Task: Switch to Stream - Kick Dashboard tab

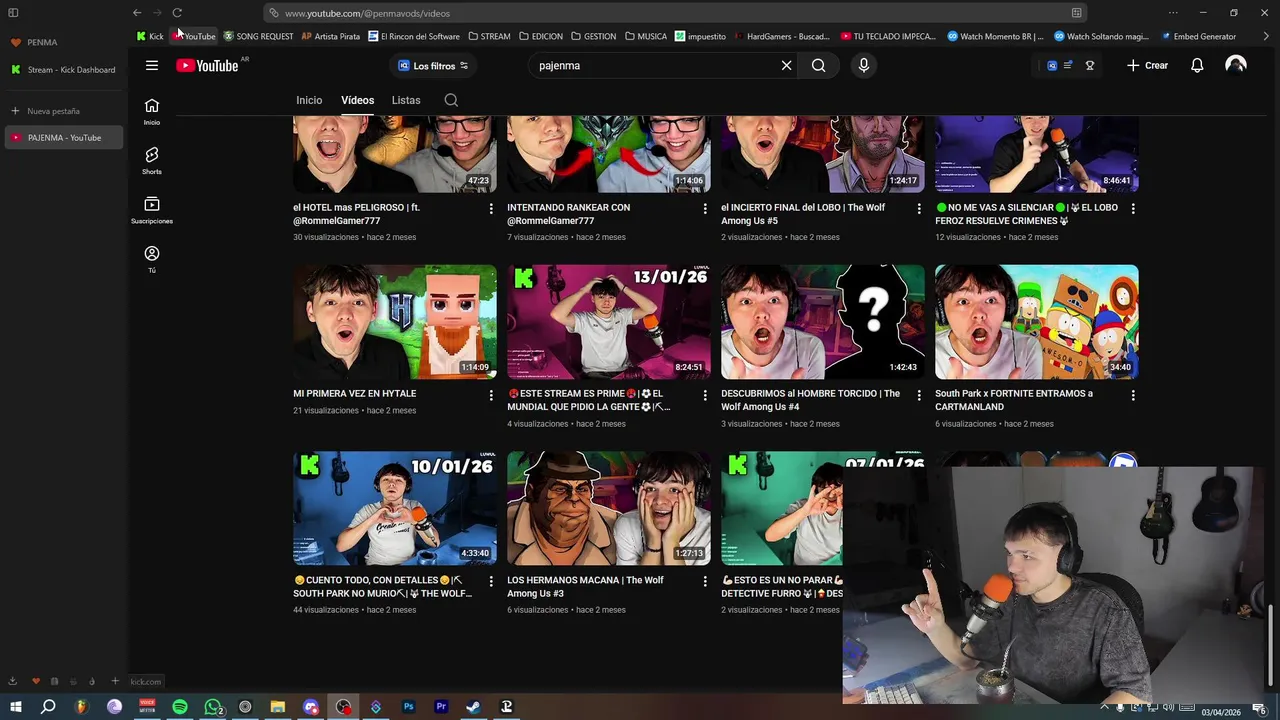Action: (x=64, y=70)
